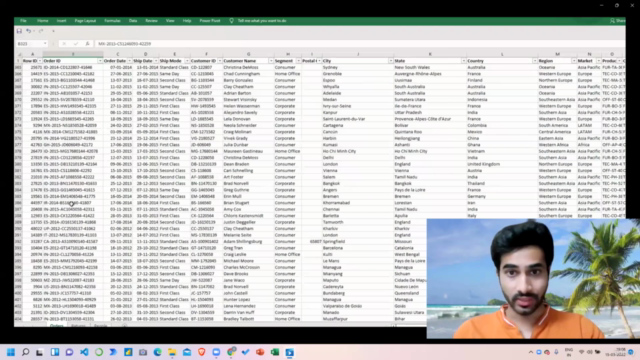Open the Review ribbon tab
Screen dimensions: 640x360
tap(151, 20)
